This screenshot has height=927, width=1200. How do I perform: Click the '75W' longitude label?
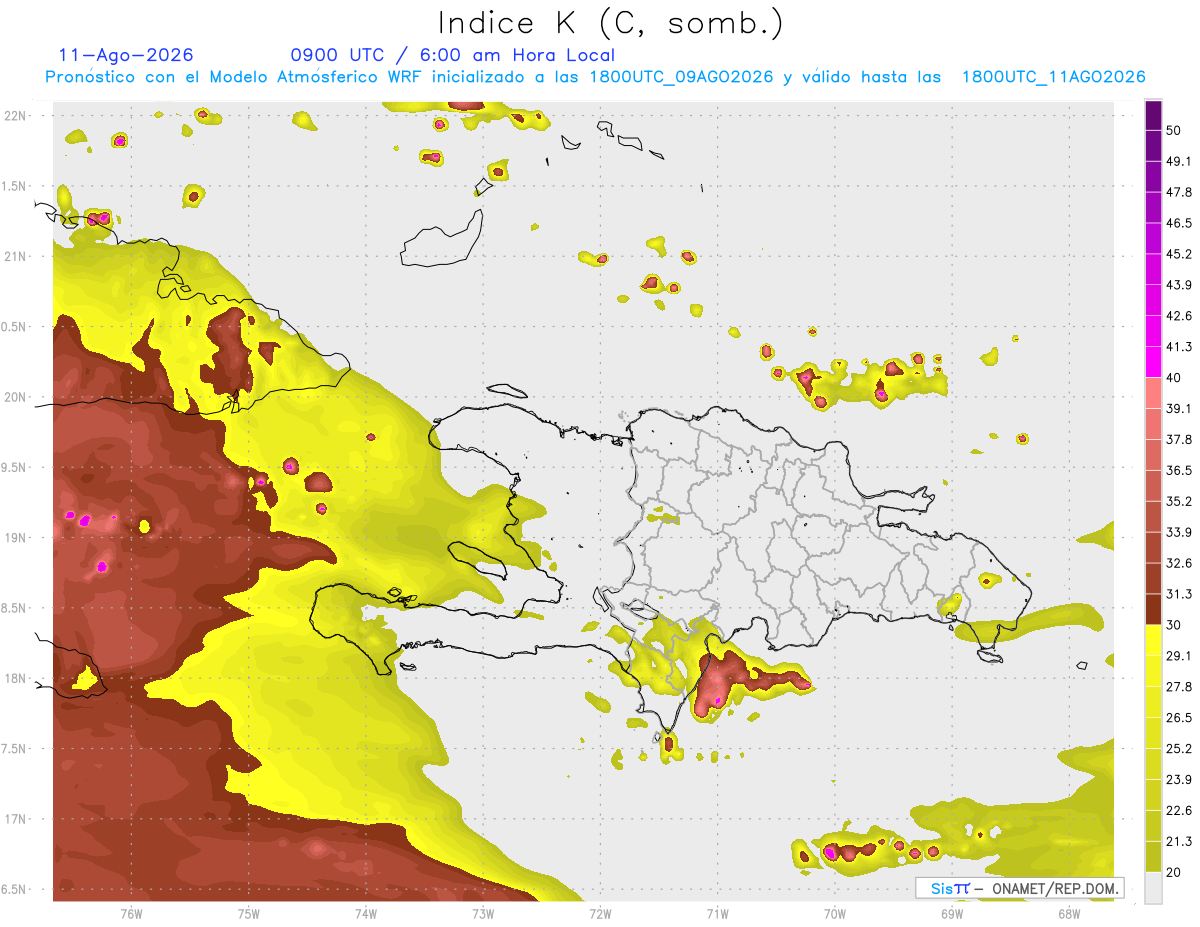click(x=249, y=913)
